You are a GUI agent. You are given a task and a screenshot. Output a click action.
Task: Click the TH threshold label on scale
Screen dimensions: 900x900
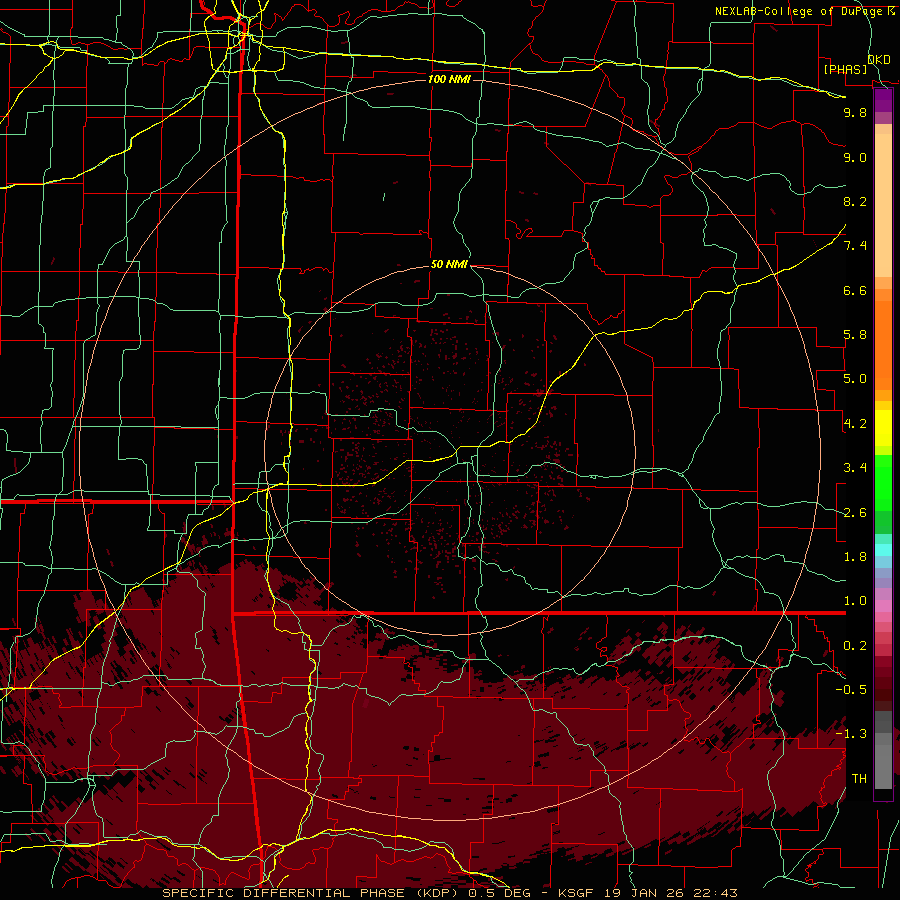pos(859,779)
